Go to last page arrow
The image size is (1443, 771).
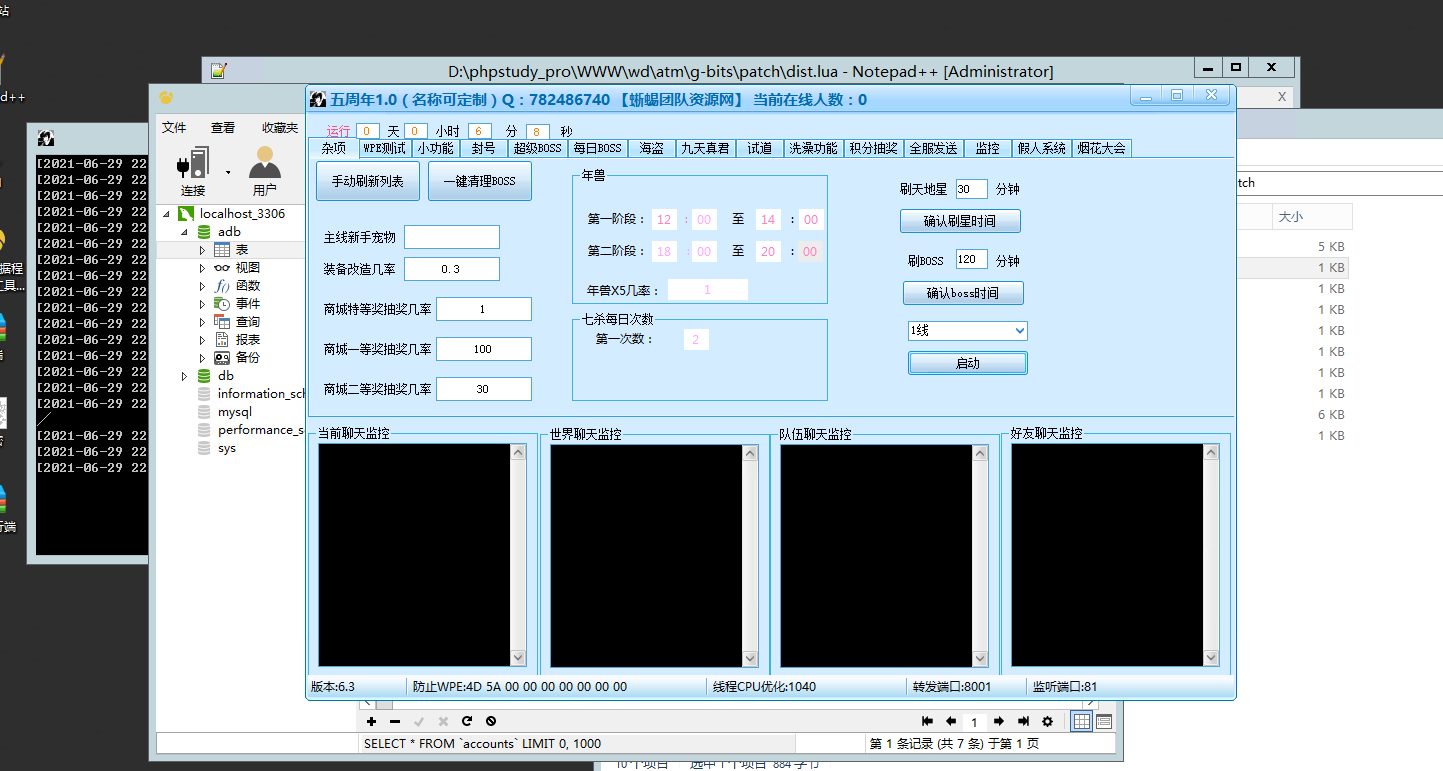[1023, 721]
